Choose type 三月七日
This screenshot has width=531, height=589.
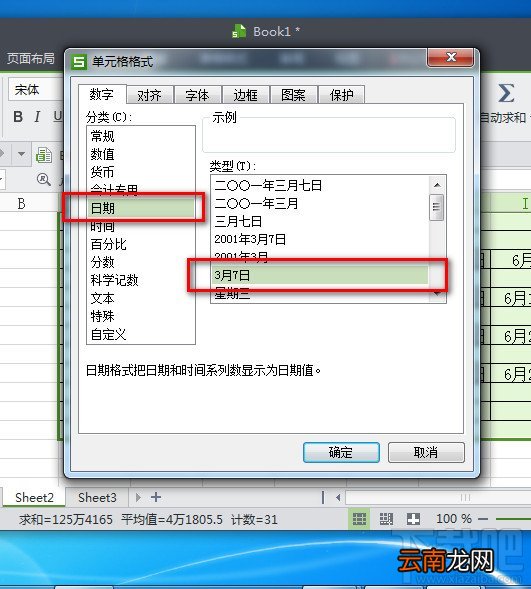click(320, 221)
